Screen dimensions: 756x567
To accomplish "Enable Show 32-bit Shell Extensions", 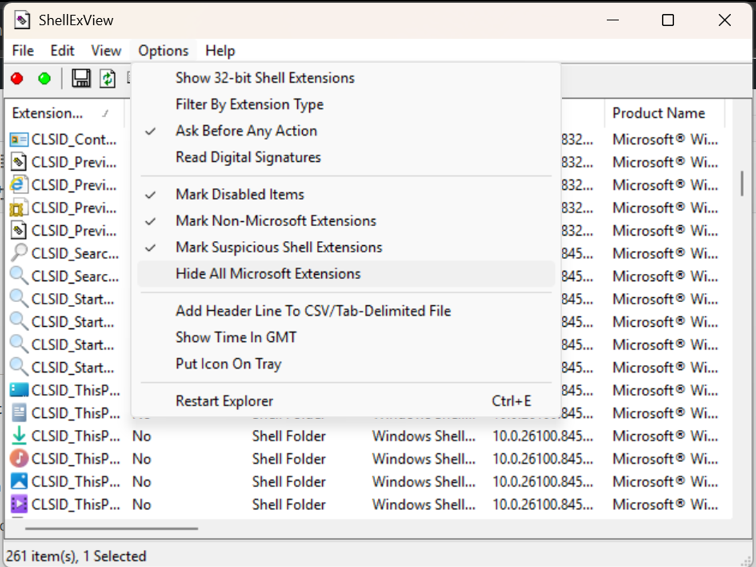I will point(346,78).
